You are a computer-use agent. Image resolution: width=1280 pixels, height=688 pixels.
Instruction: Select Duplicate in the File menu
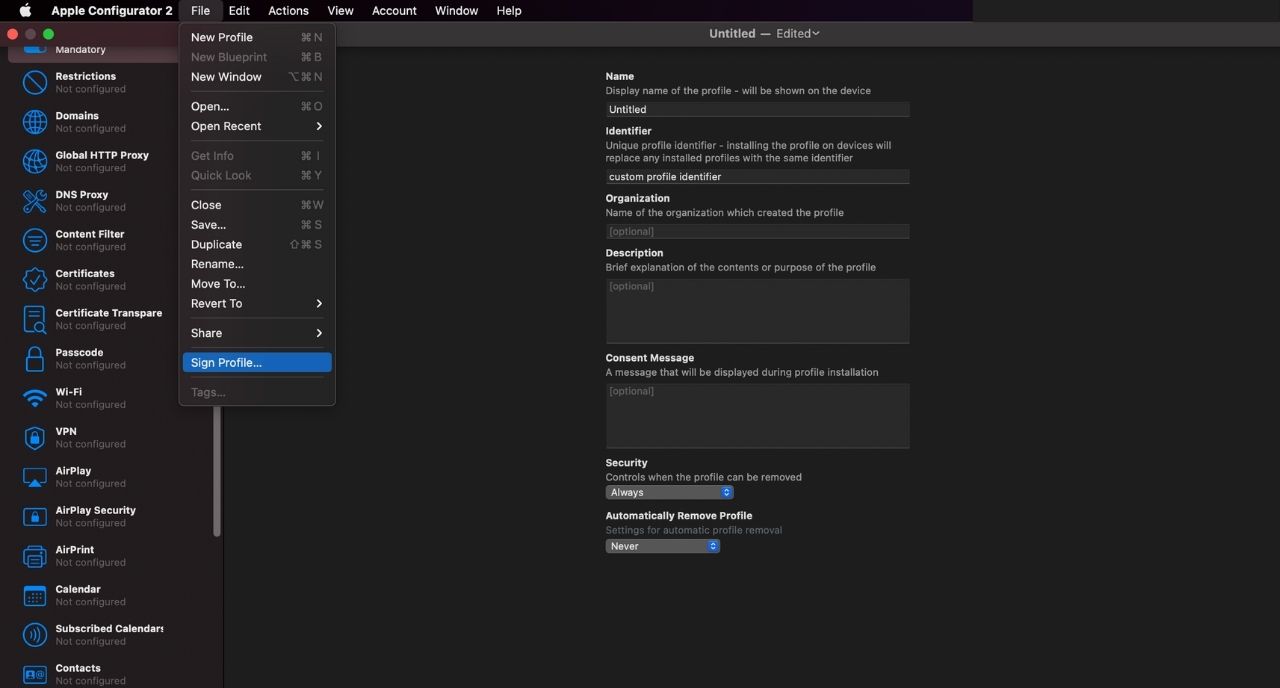click(257, 244)
